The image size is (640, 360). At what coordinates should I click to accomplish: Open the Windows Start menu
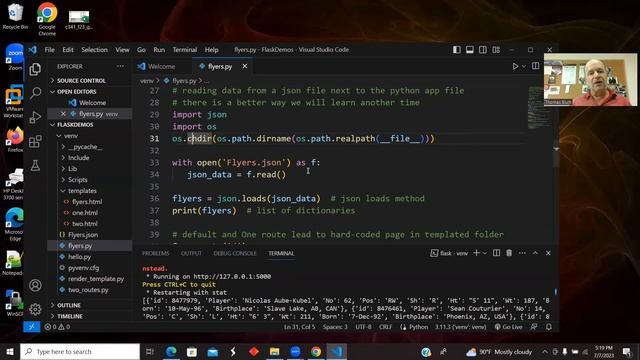tap(10, 351)
